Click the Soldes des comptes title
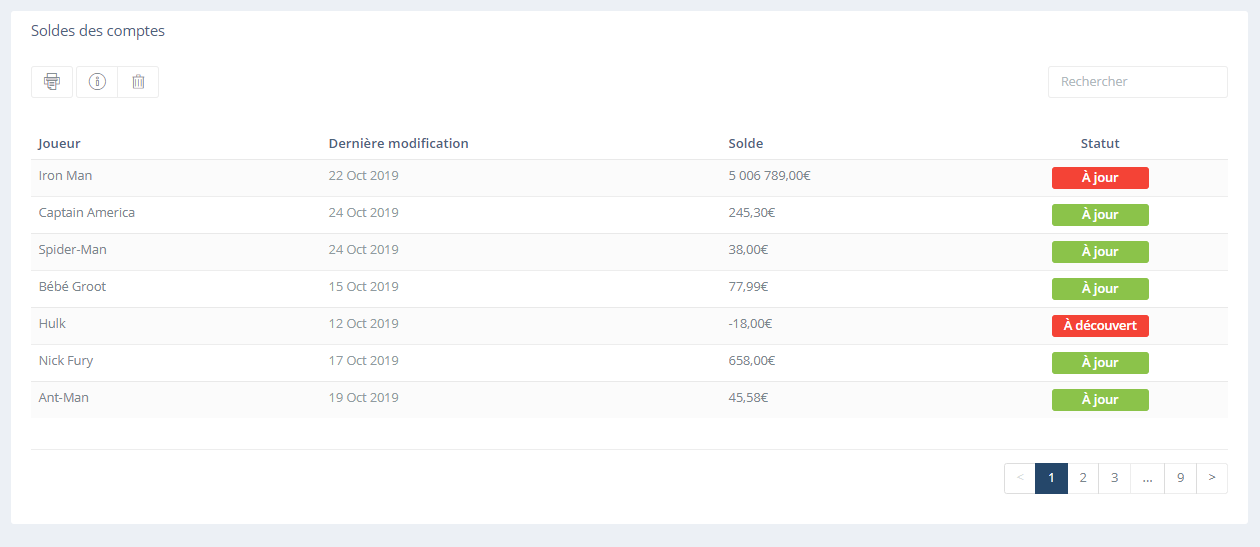Viewport: 1260px width, 547px height. 98,31
